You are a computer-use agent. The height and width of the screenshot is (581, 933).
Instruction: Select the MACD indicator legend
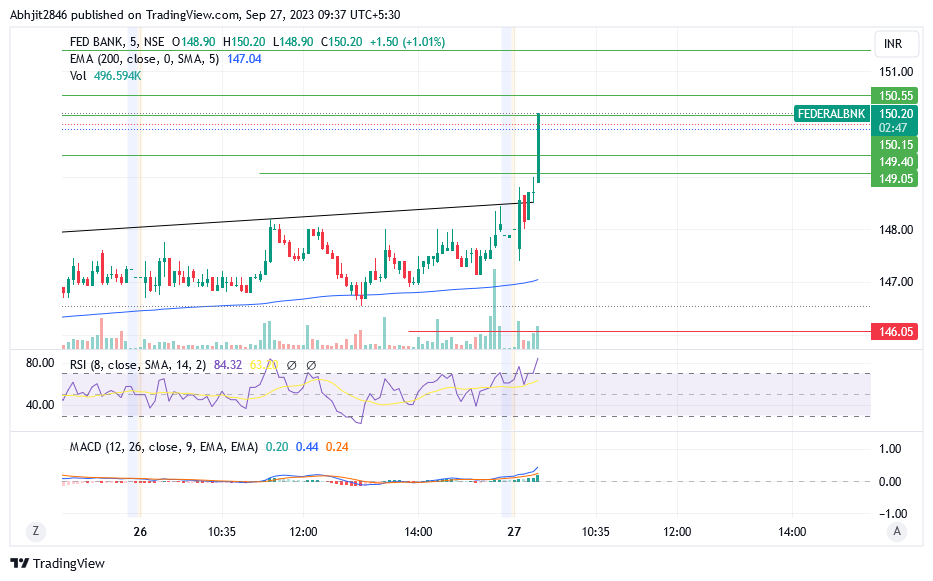(164, 446)
